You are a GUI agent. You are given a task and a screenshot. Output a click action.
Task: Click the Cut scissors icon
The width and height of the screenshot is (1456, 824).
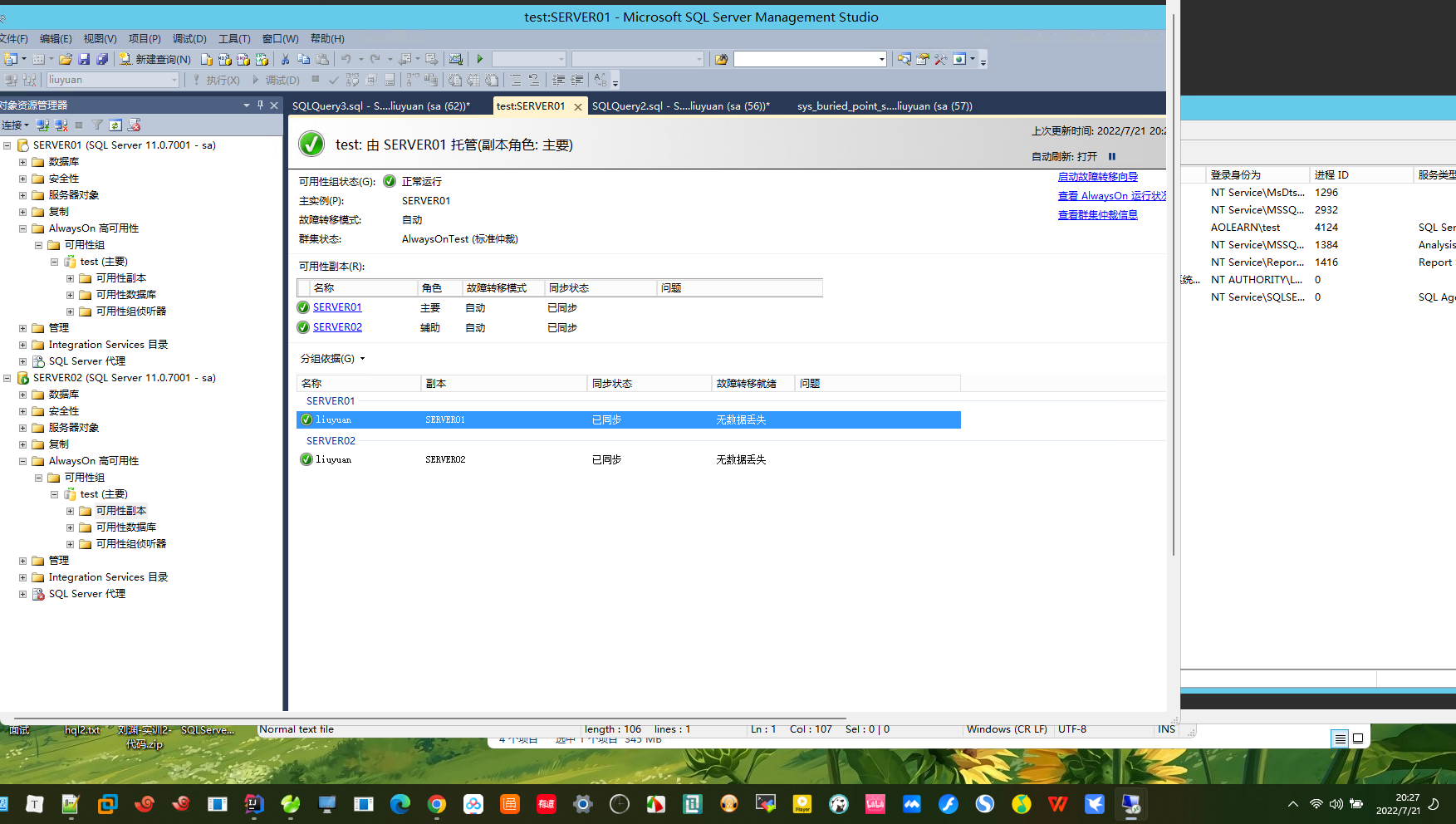coord(285,59)
